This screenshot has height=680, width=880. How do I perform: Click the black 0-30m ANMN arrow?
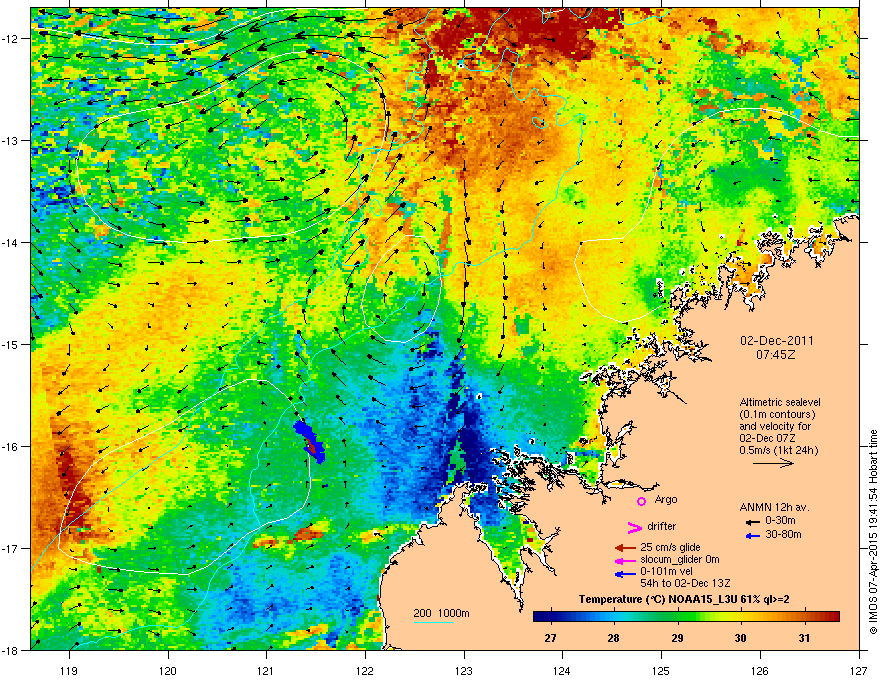[753, 522]
